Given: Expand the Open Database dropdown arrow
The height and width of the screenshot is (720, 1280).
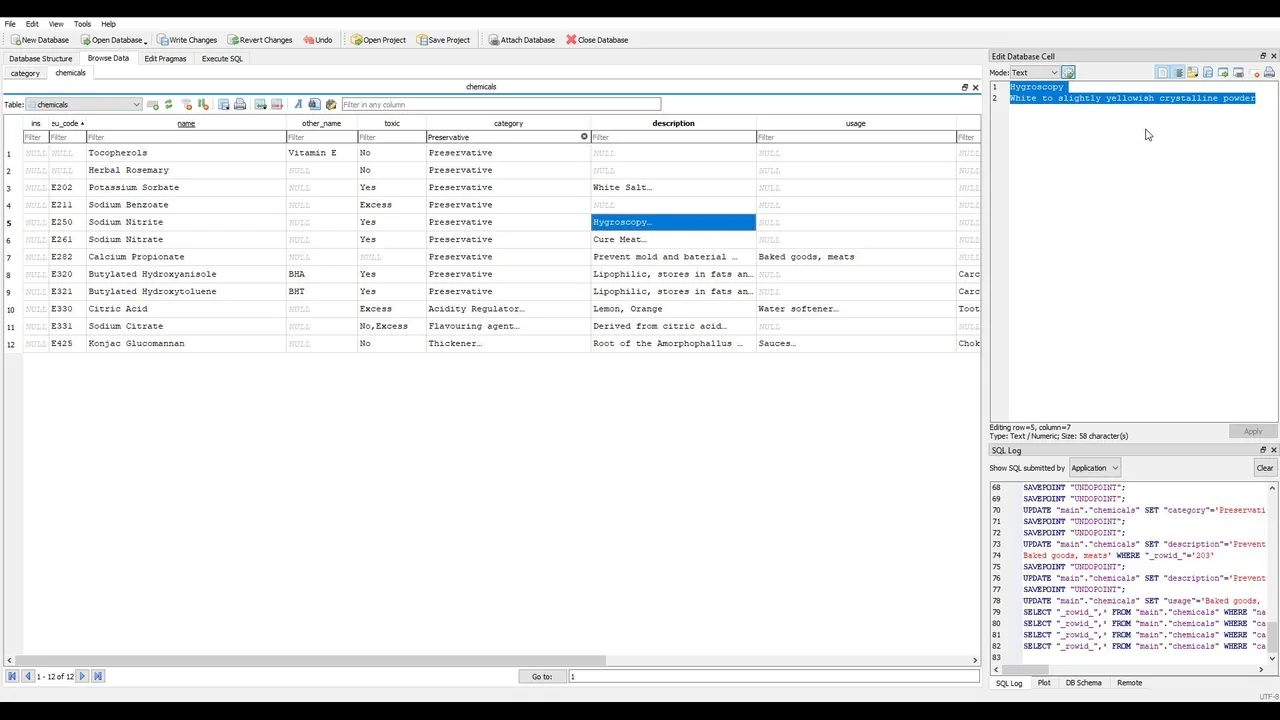Looking at the screenshot, I should pos(146,41).
